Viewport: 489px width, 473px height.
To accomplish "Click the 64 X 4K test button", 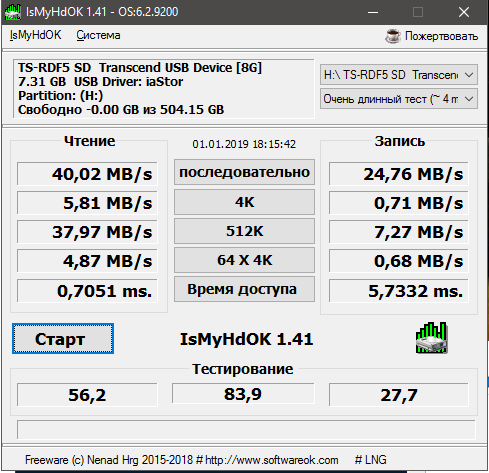I will click(x=244, y=260).
